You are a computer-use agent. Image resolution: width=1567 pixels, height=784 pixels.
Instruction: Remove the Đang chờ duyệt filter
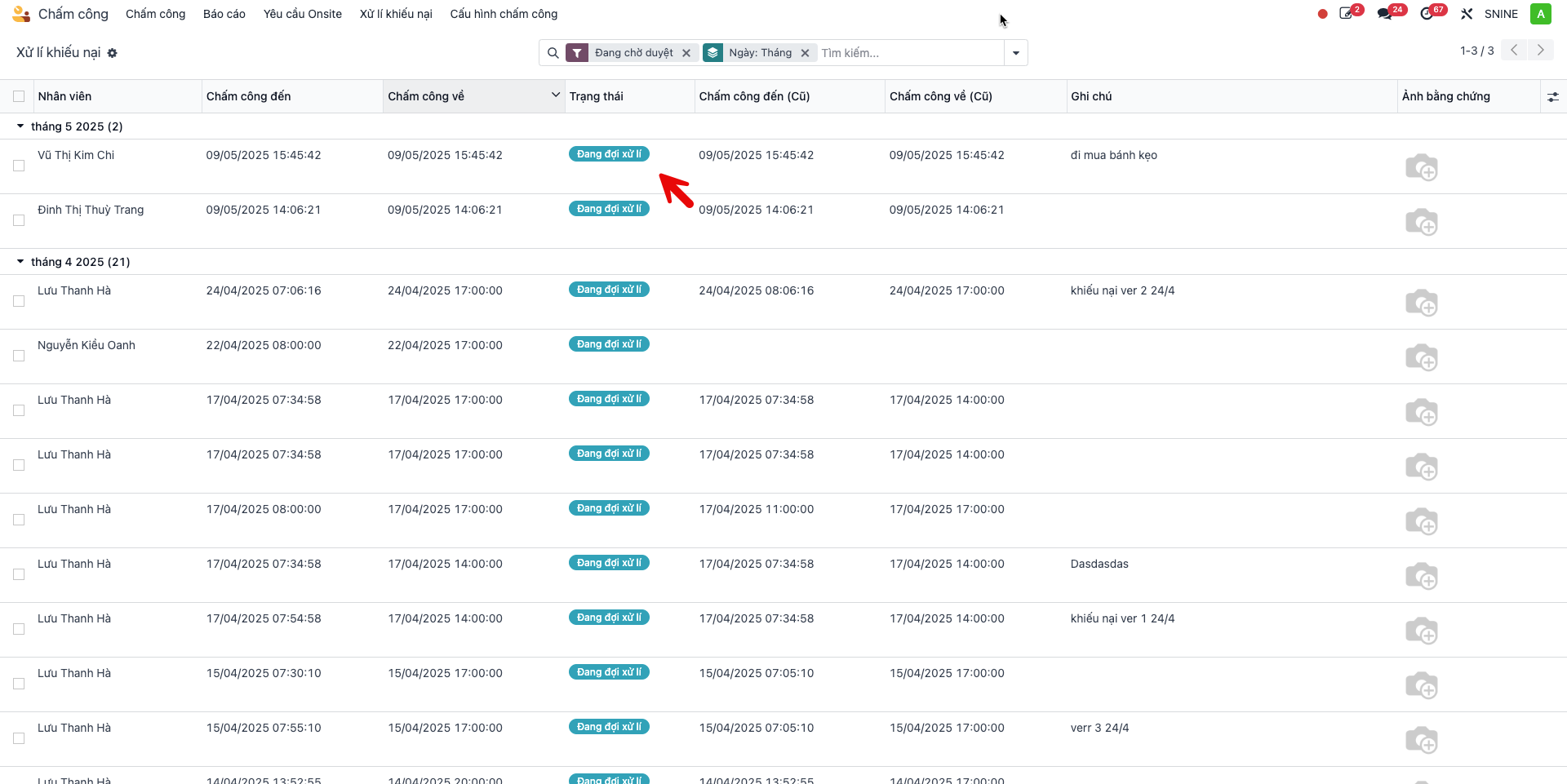686,53
